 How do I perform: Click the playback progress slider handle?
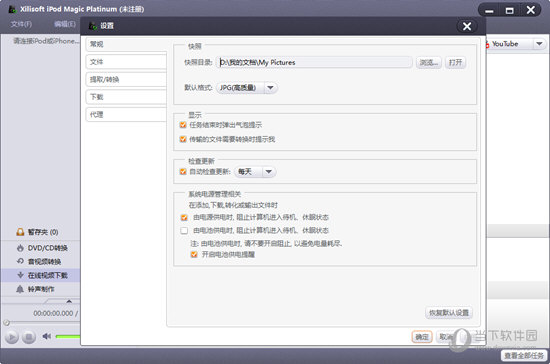[x=6, y=323]
